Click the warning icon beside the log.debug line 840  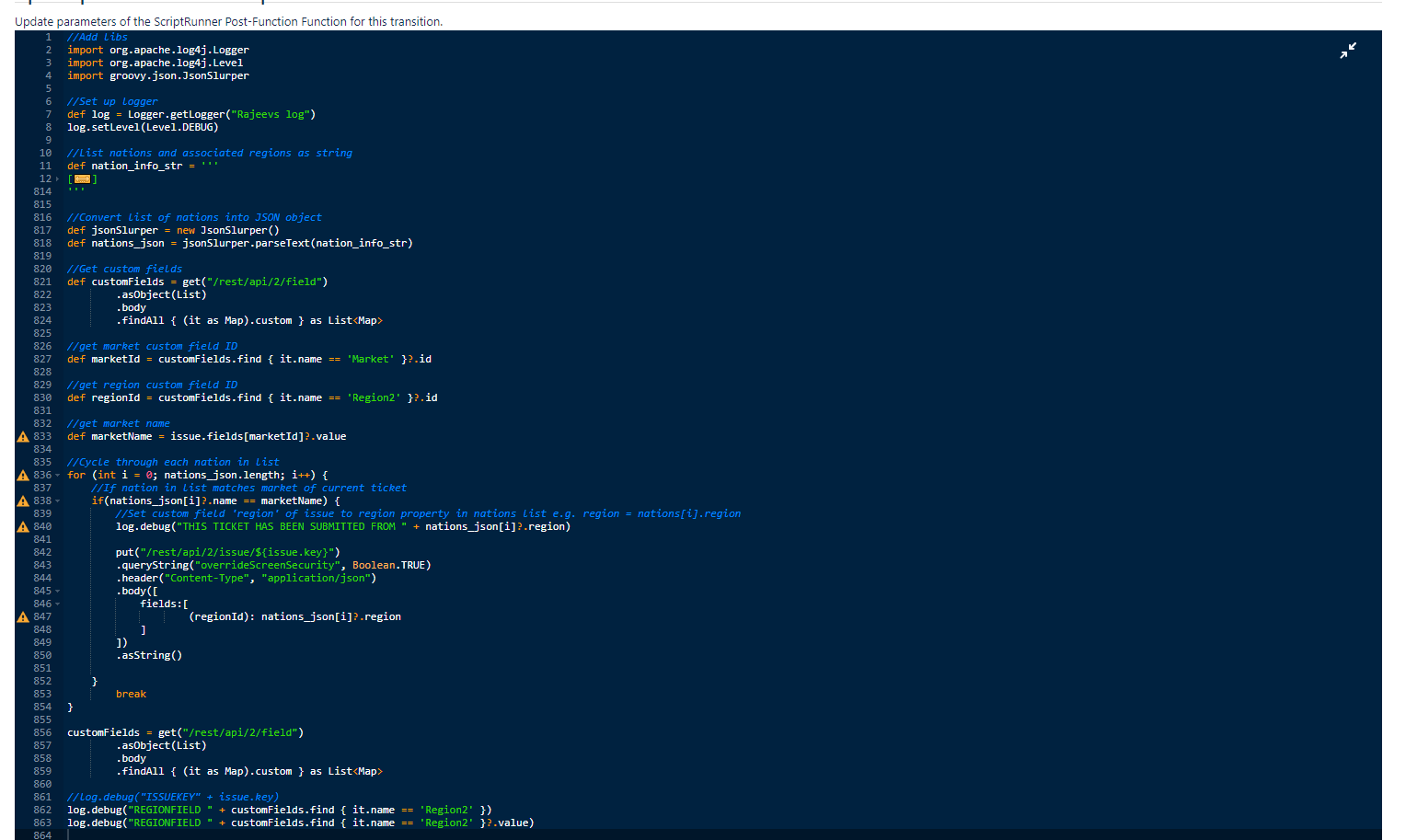pos(24,526)
